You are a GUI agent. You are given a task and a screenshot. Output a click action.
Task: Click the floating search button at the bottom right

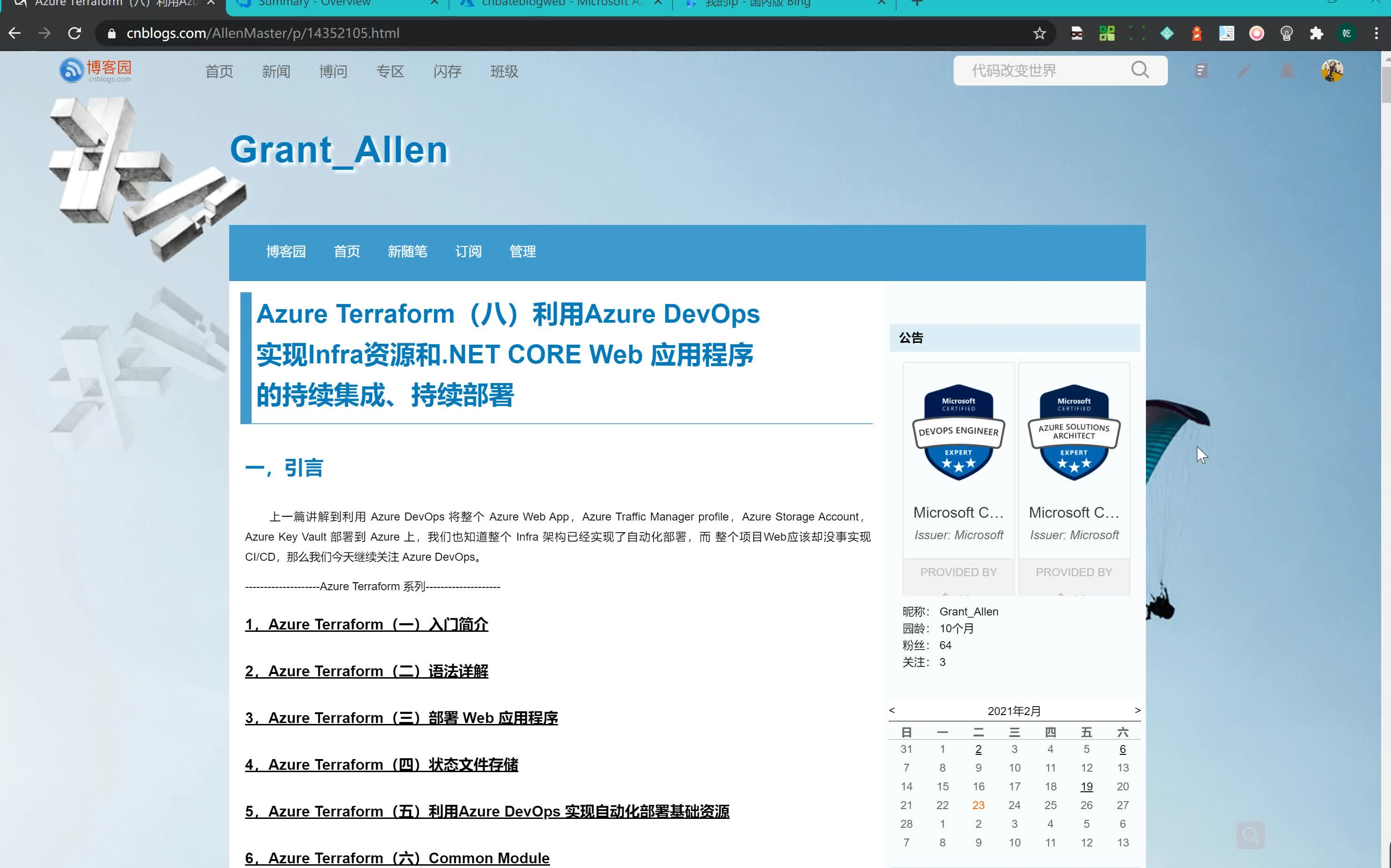pos(1250,835)
